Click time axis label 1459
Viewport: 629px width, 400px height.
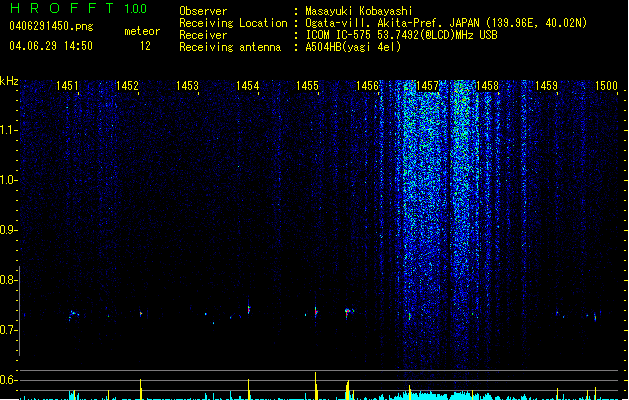(x=546, y=86)
